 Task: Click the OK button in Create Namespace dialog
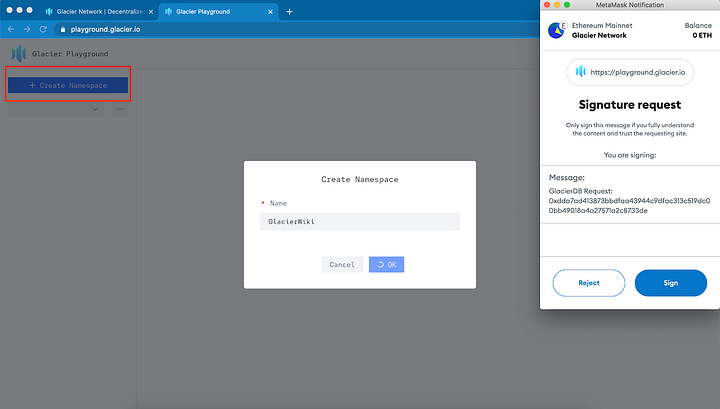(386, 264)
